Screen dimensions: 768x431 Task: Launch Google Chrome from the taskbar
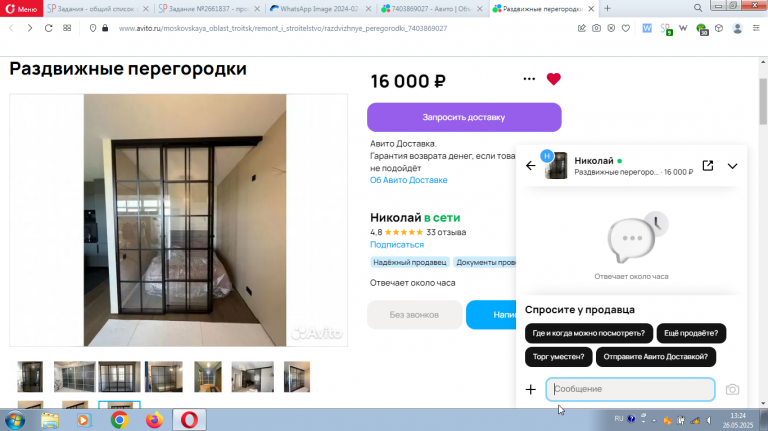119,420
